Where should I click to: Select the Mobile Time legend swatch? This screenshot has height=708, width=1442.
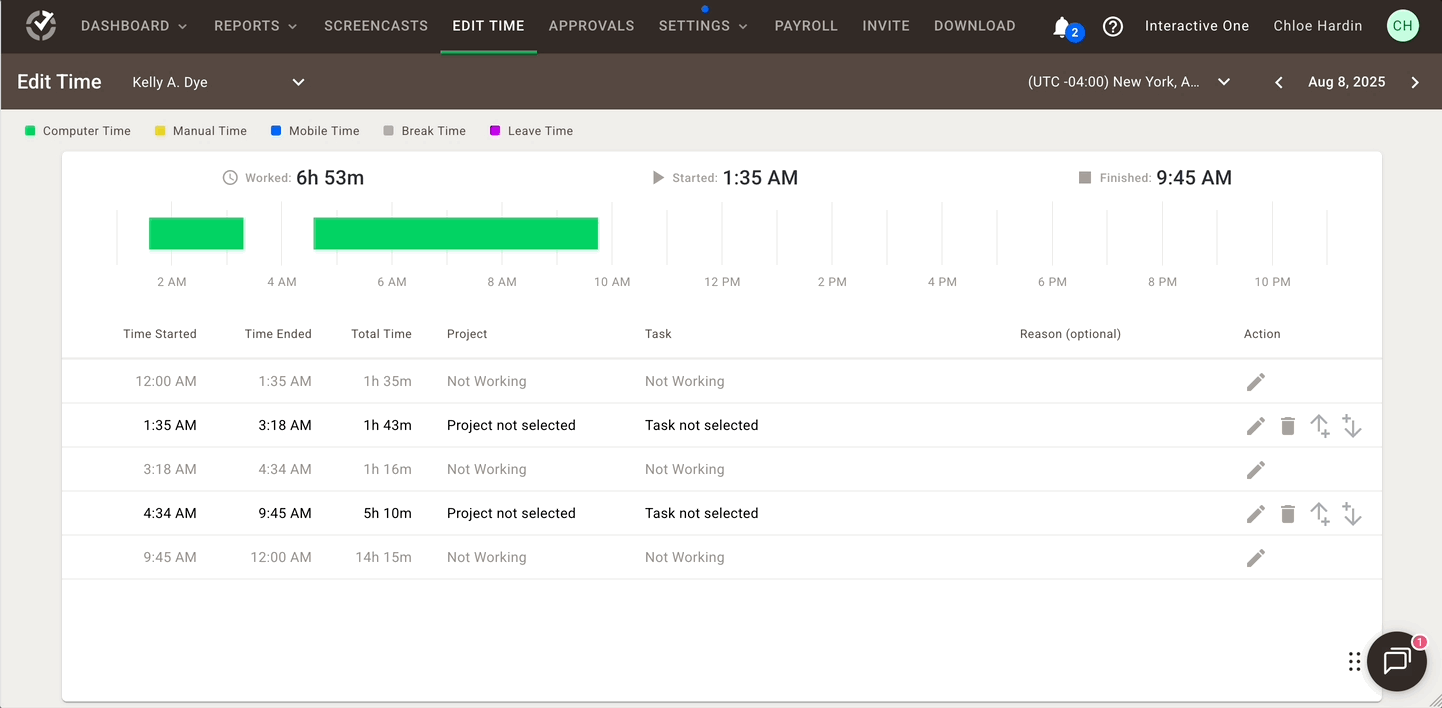[273, 130]
